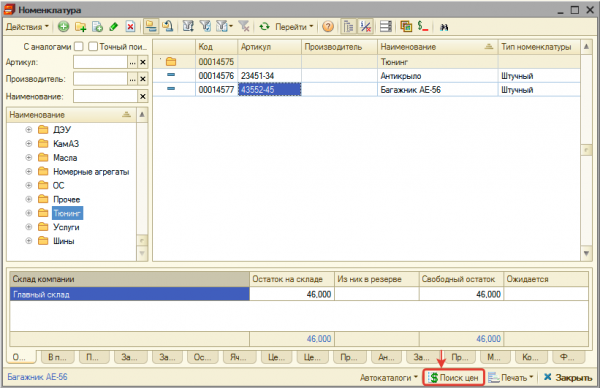Click the ellipsis button beside Производитель field

coord(132,79)
